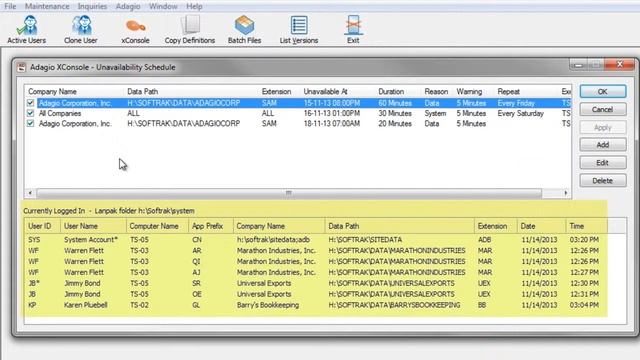Click the schedule Data Path column header
Viewport: 640px width, 360px height.
[x=142, y=92]
